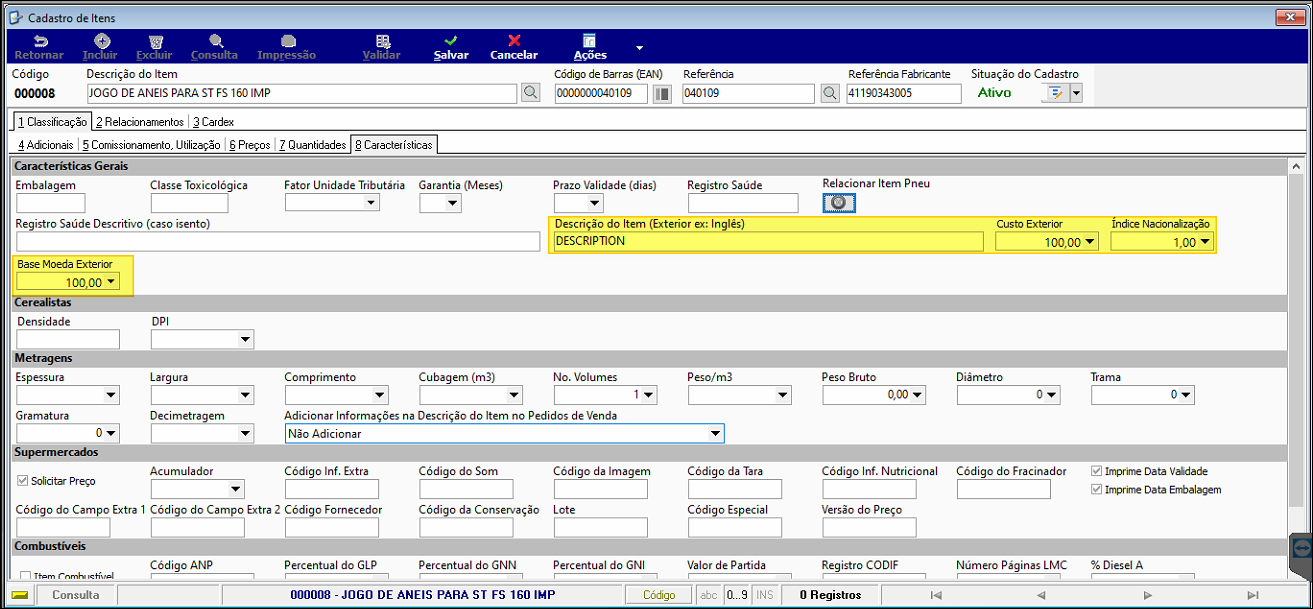Screen dimensions: 1313x609
Task: Open the 6 Preços subtab
Action: (x=249, y=145)
